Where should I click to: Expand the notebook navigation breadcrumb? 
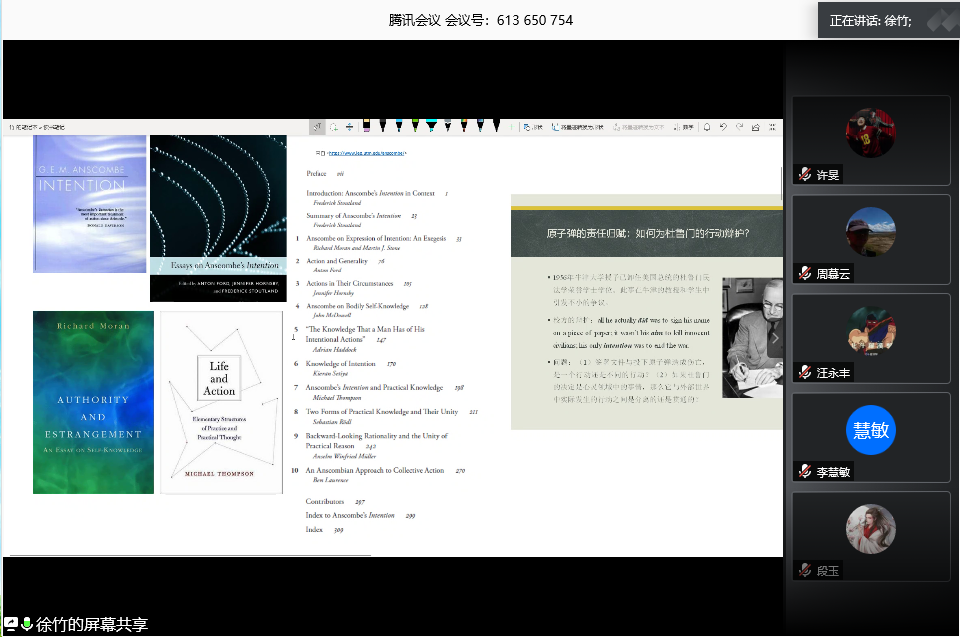37,127
